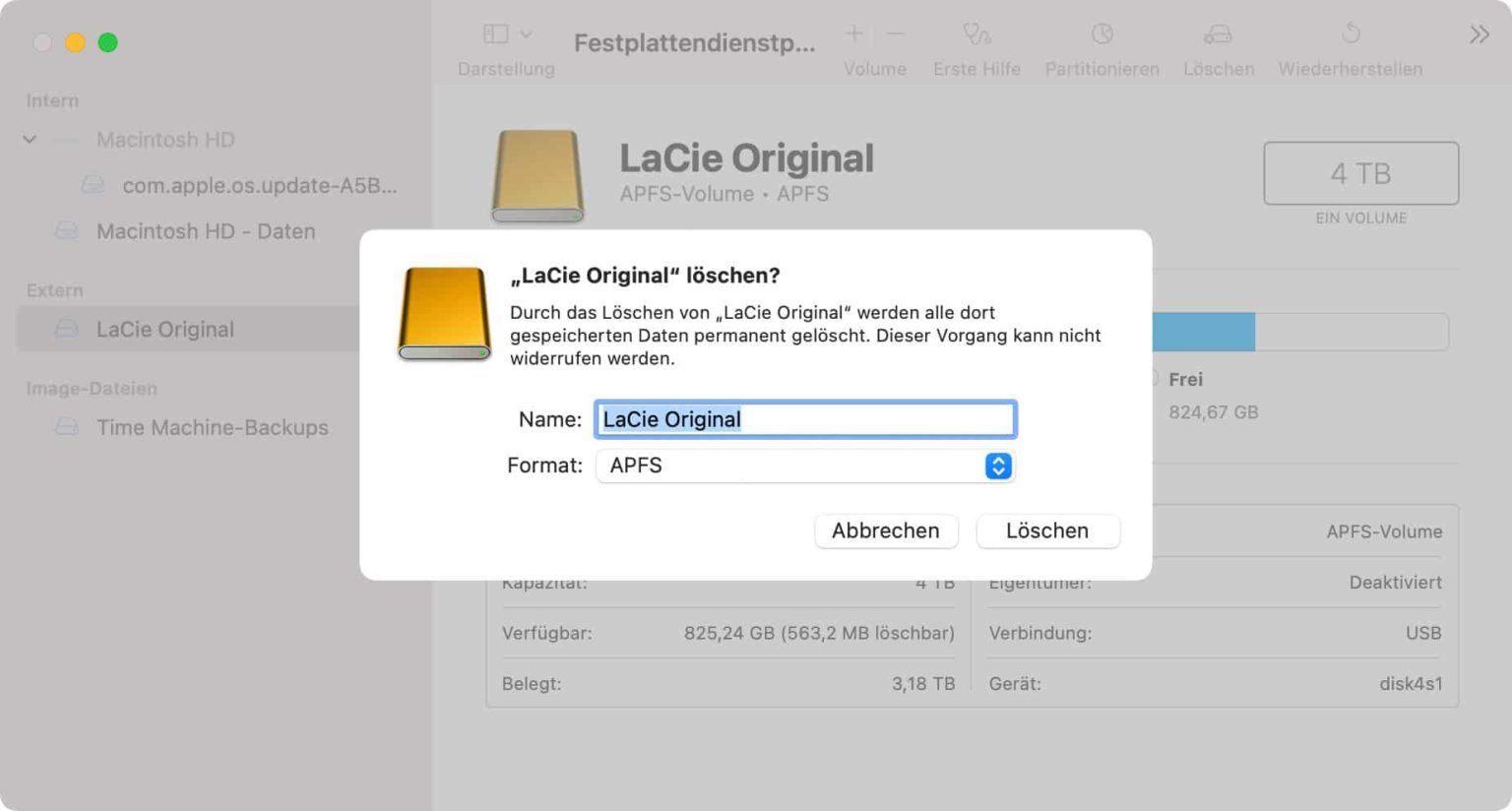The width and height of the screenshot is (1512, 811).
Task: Click the Erste Hilfe stethoscope icon
Action: 976,34
